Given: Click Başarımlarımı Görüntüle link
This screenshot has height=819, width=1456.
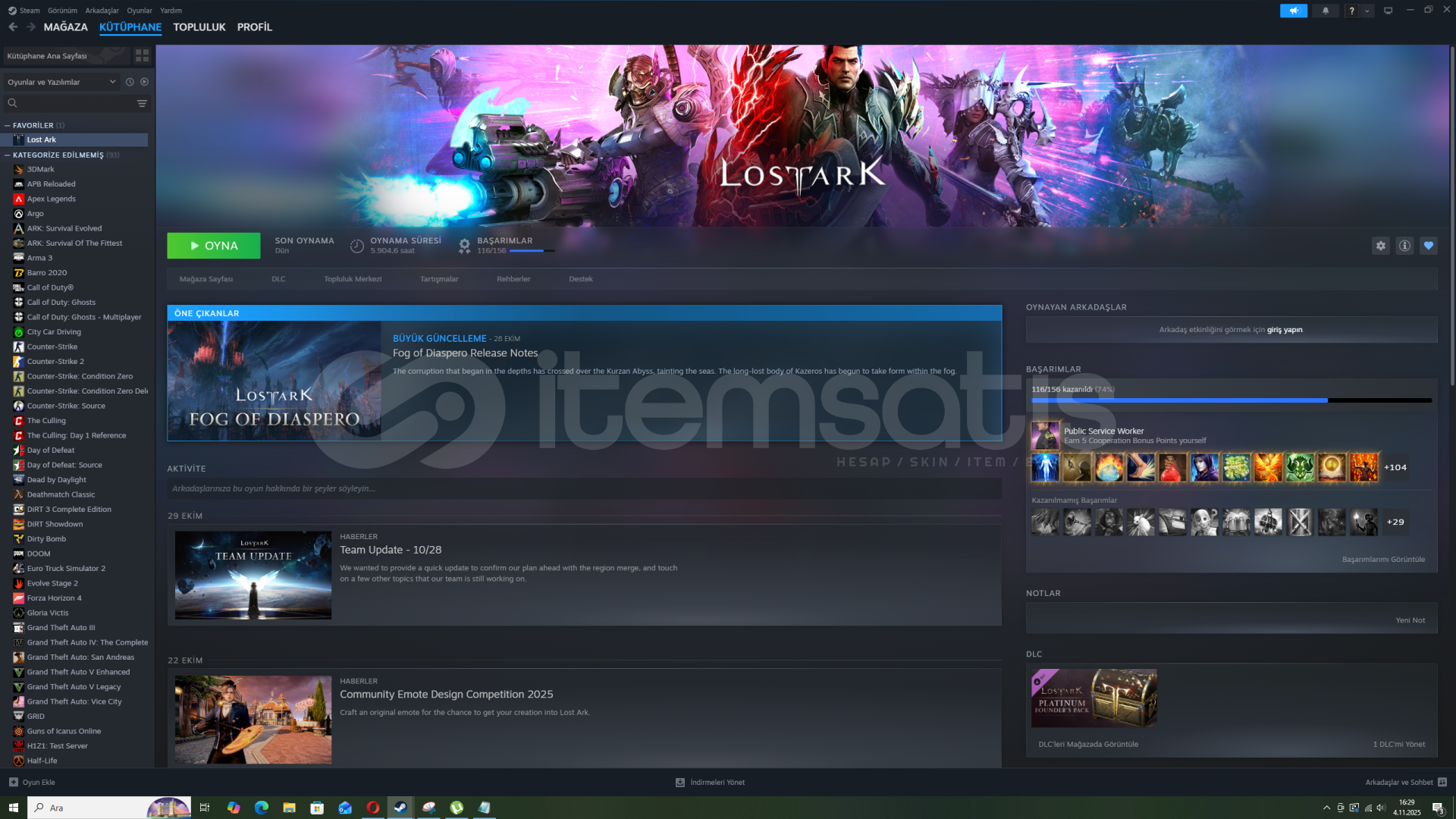Looking at the screenshot, I should point(1382,560).
